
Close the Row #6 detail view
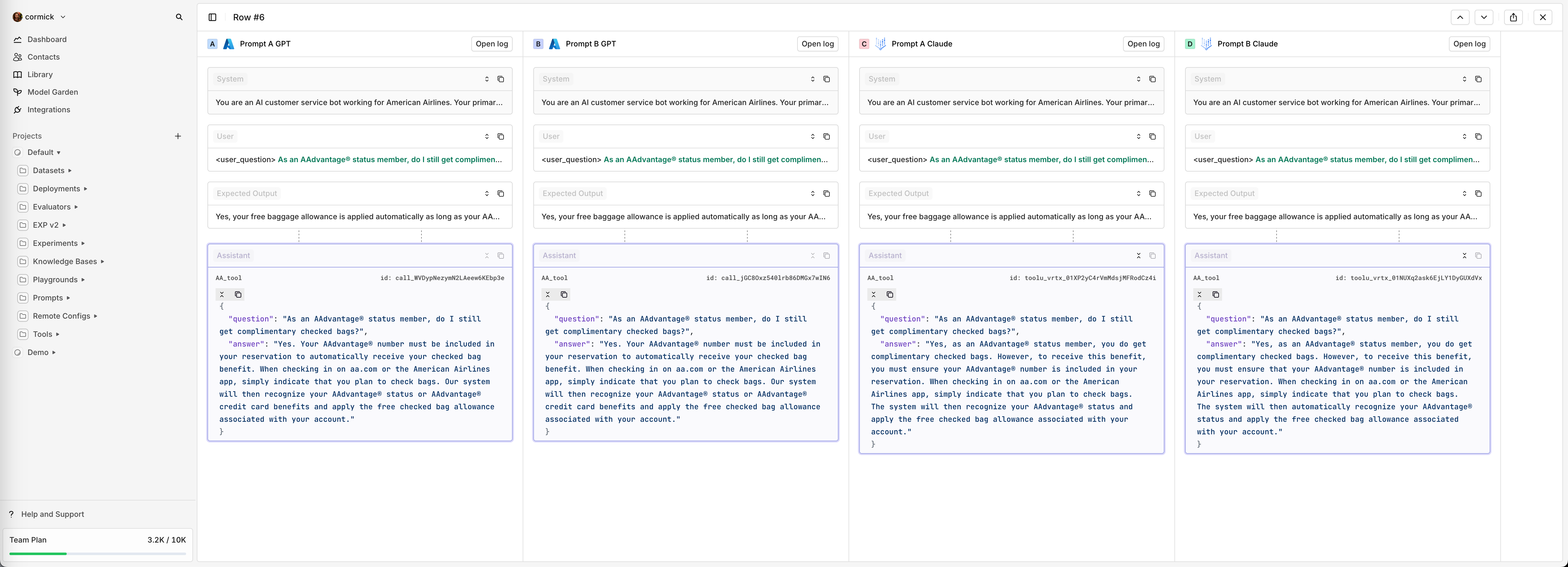(x=1542, y=17)
